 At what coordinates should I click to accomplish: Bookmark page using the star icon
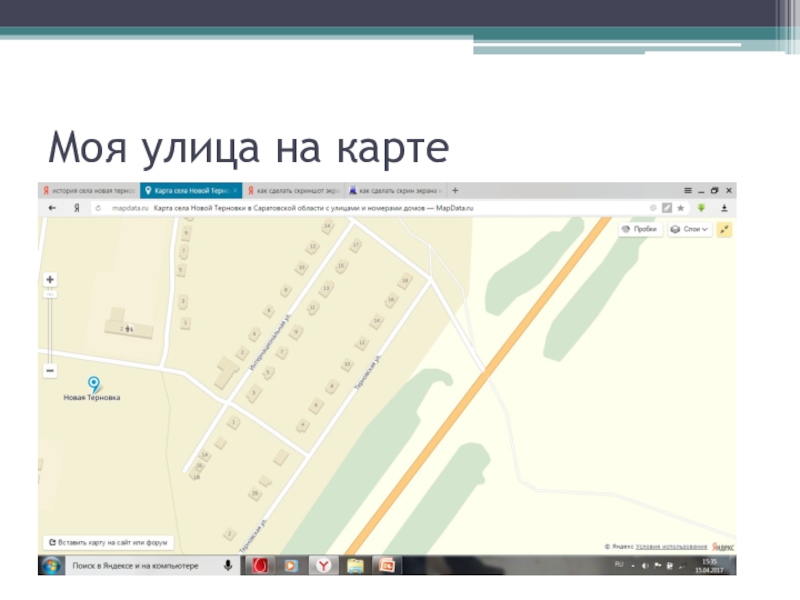click(x=681, y=208)
